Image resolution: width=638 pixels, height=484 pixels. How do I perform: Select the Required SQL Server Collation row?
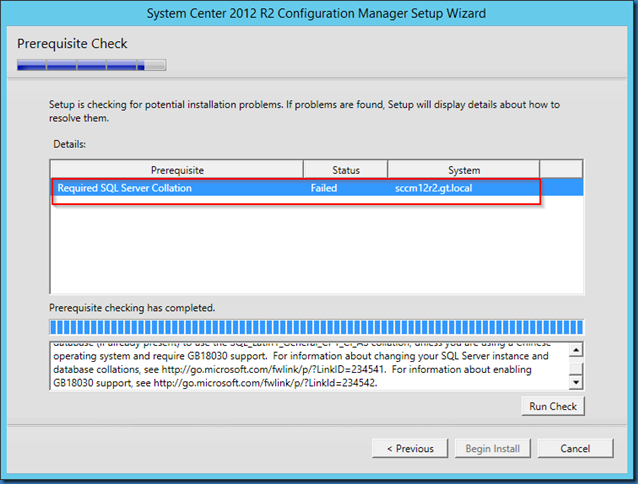click(317, 188)
